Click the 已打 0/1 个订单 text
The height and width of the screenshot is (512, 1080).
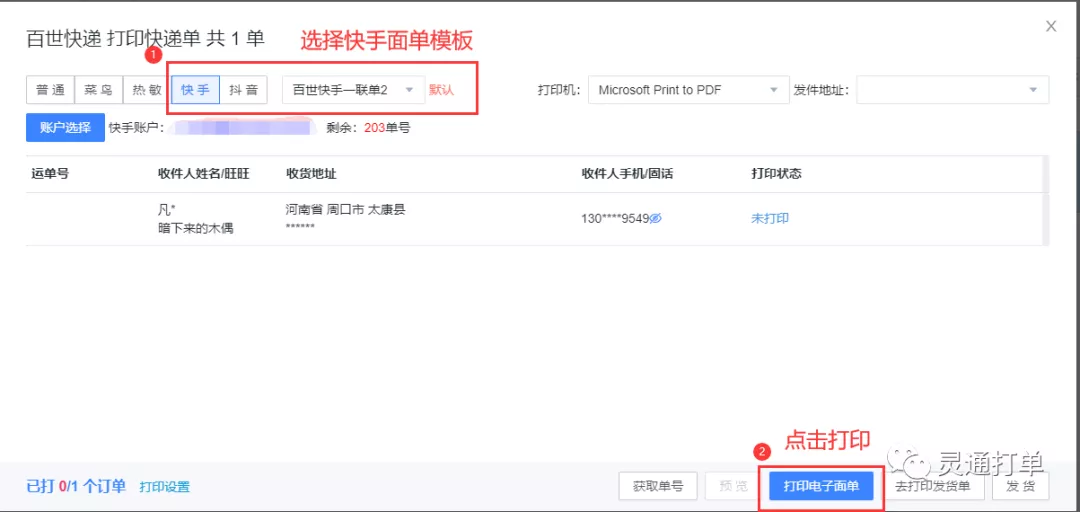76,487
